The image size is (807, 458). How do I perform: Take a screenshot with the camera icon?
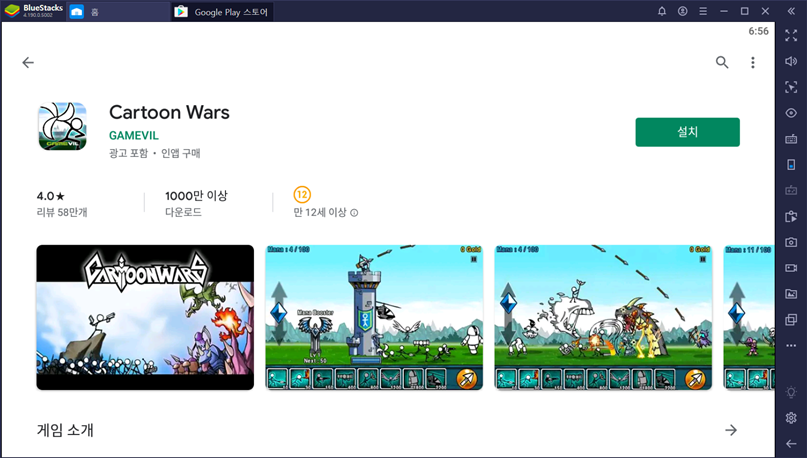pyautogui.click(x=791, y=242)
